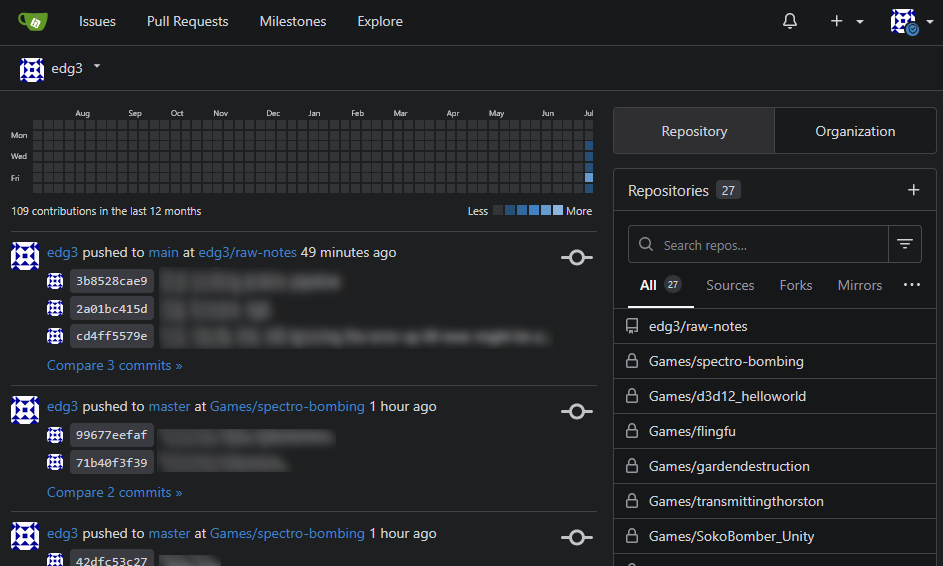Open Explore page

click(380, 22)
